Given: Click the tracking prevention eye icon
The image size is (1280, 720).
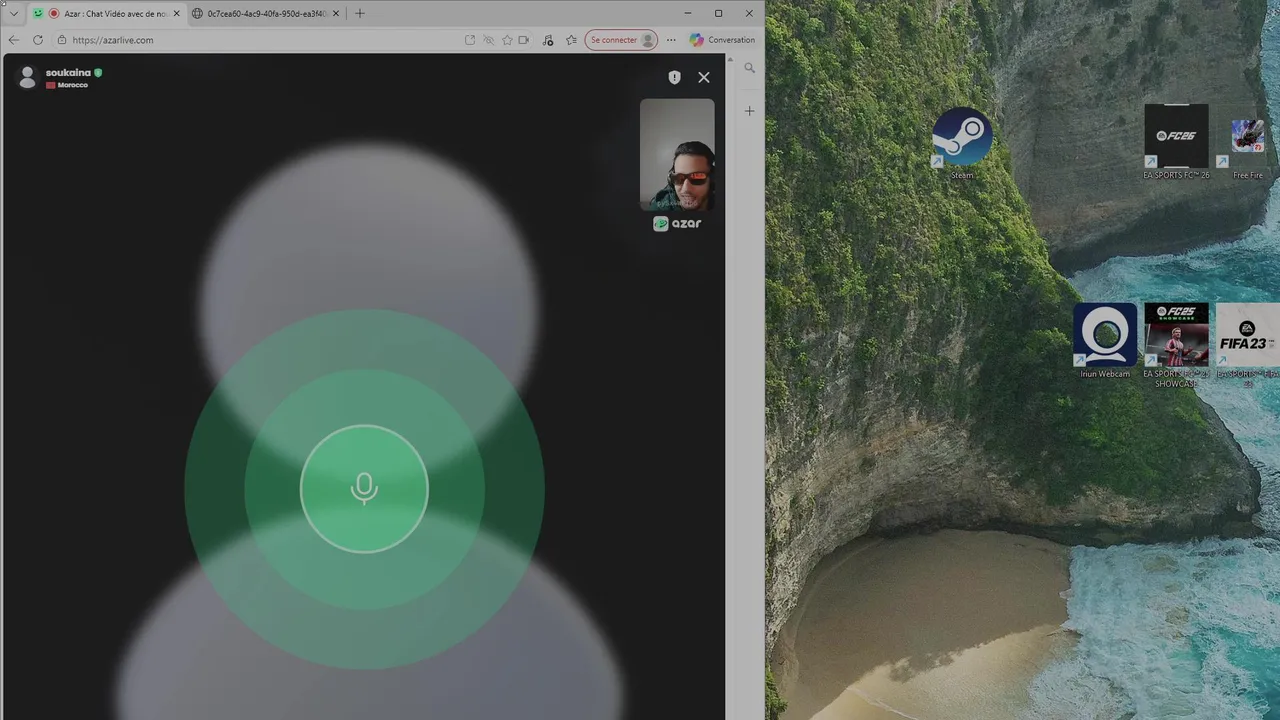Looking at the screenshot, I should click(x=488, y=40).
